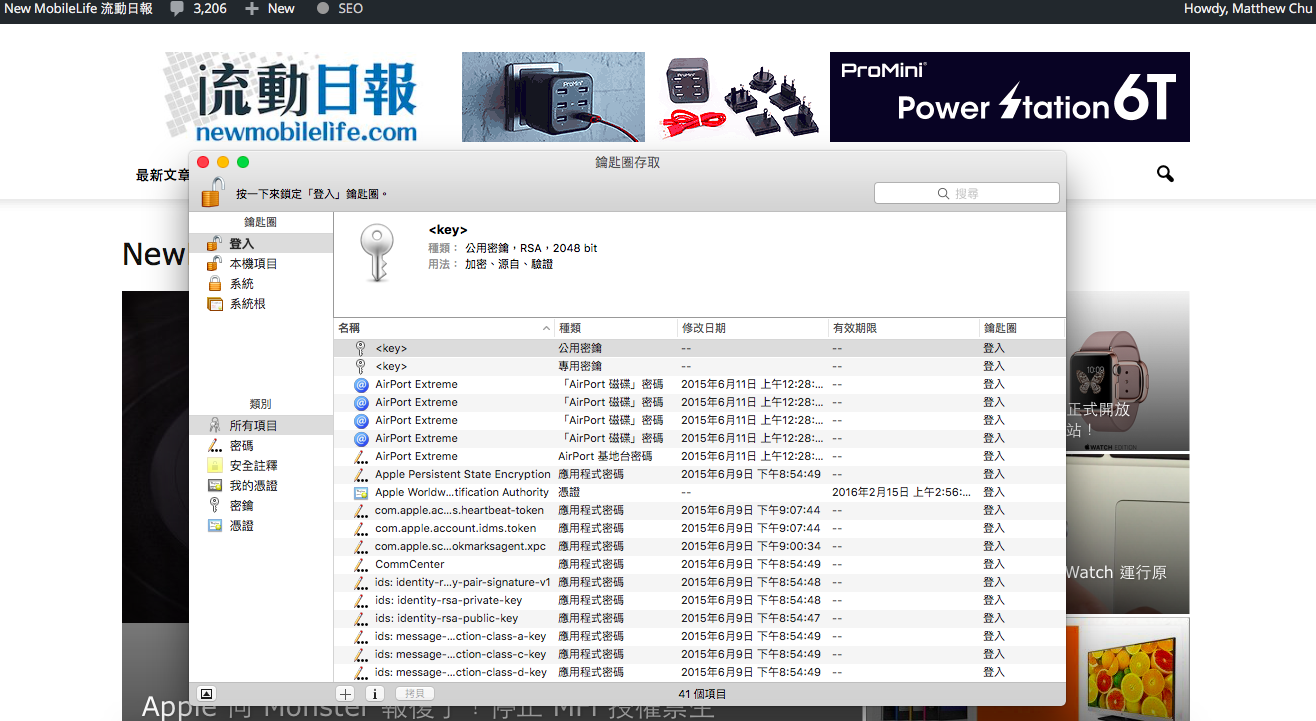Click the website search magnifier icon

[1165, 174]
